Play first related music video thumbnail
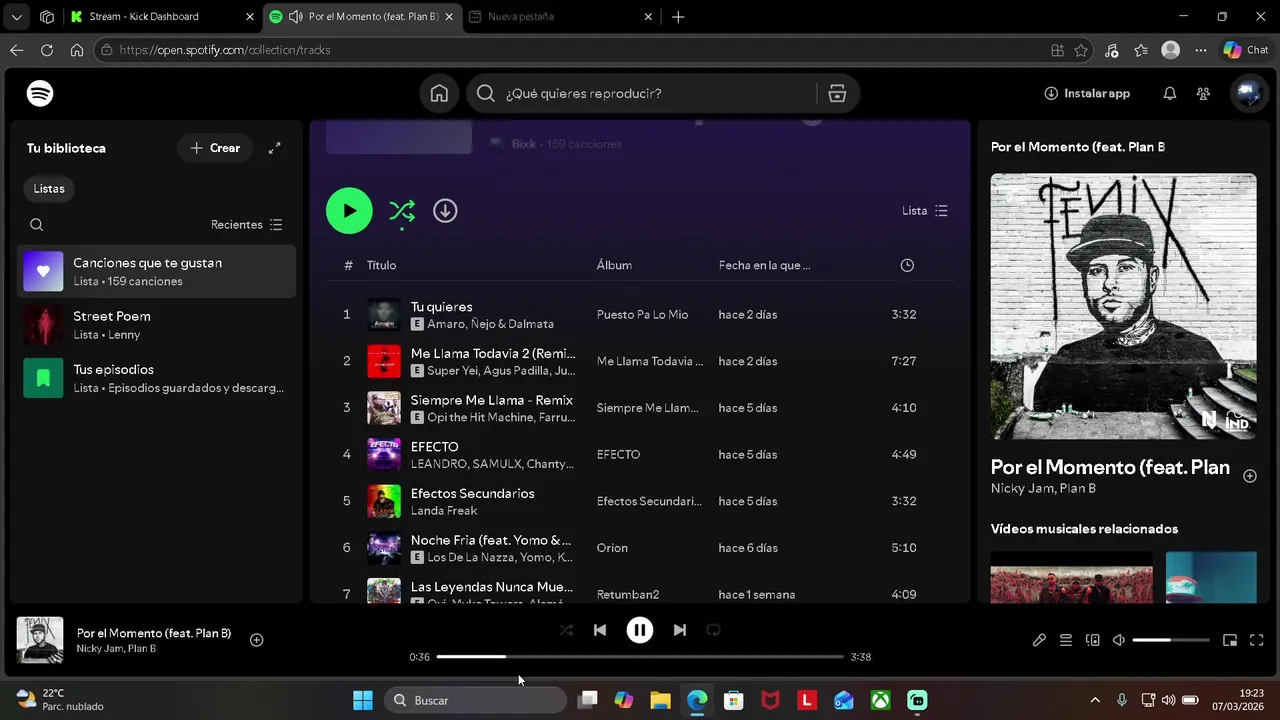This screenshot has width=1280, height=720. coord(1071,577)
